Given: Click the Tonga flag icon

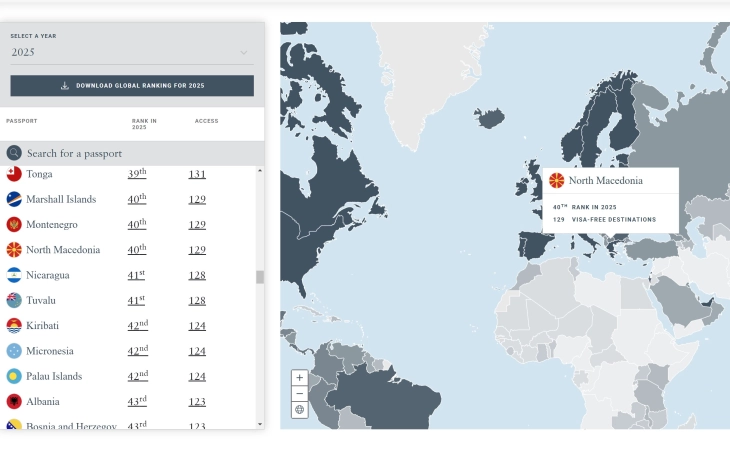Looking at the screenshot, I should [x=14, y=174].
